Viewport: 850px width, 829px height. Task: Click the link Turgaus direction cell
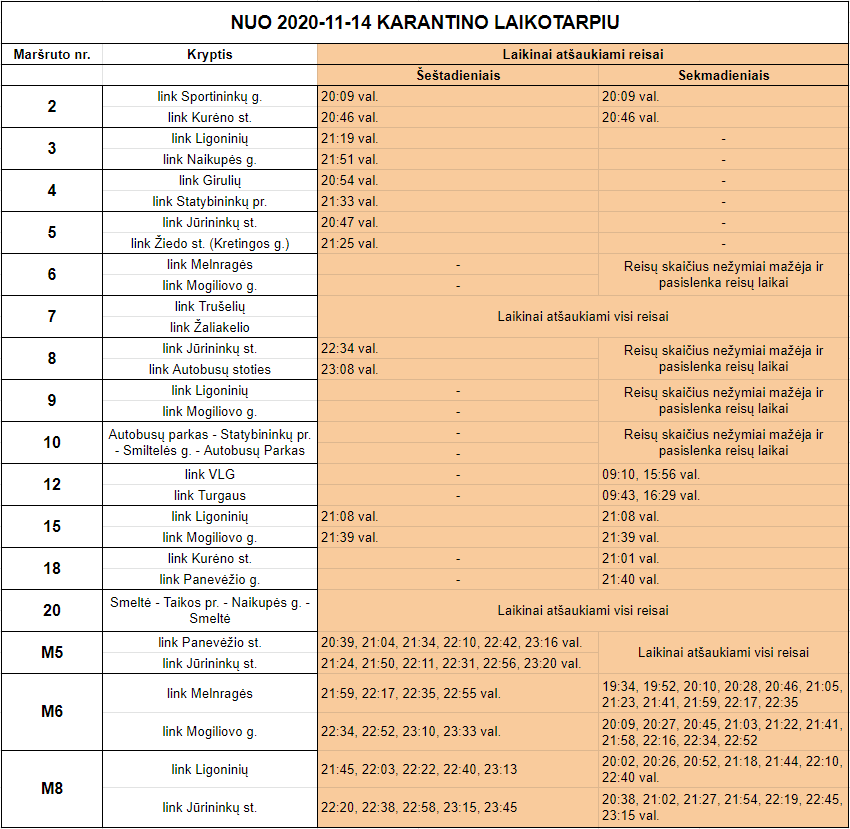(210, 495)
